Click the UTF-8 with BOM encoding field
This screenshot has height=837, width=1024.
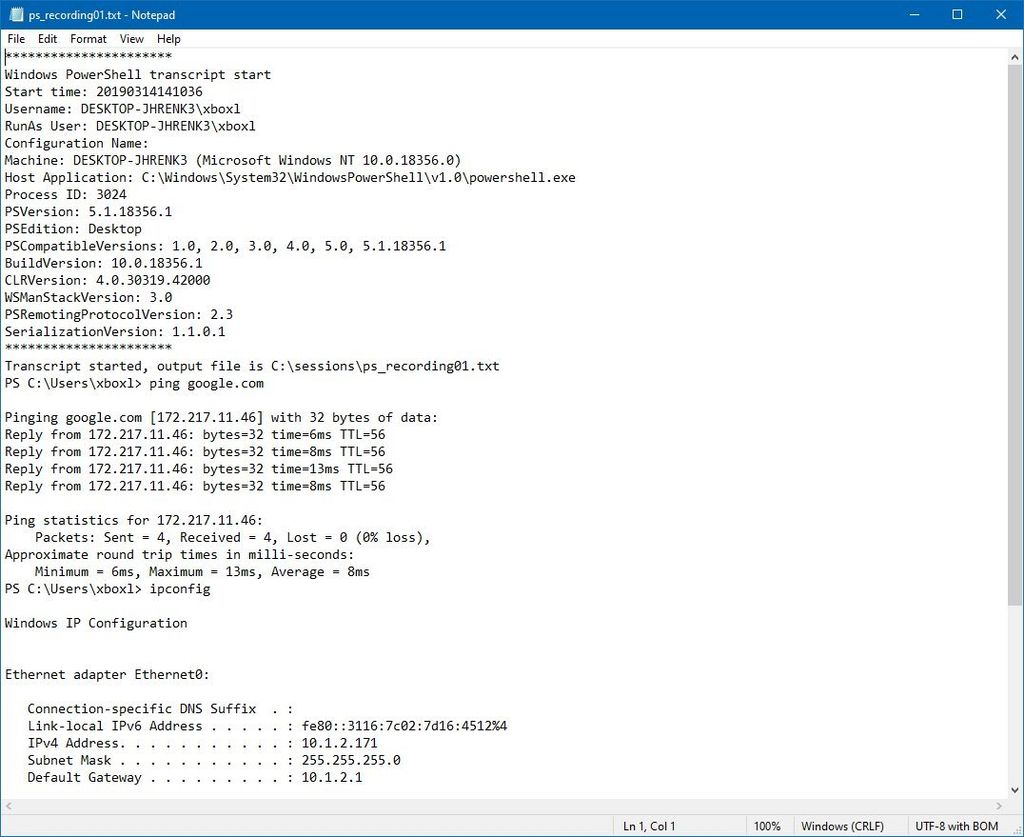click(957, 826)
